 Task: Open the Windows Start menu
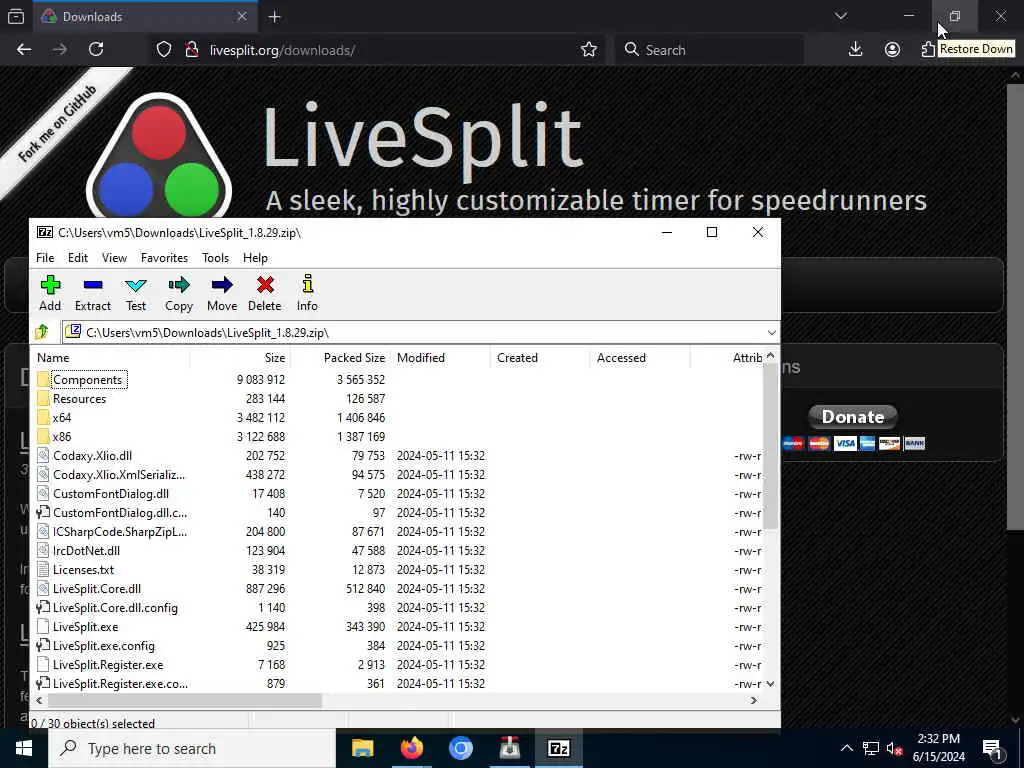pos(24,748)
